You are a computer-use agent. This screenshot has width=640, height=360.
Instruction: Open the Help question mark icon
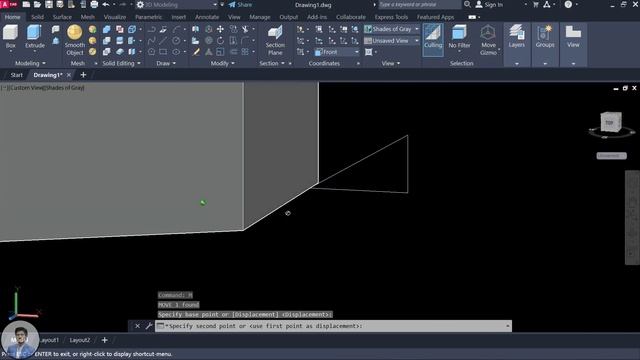(x=568, y=4)
